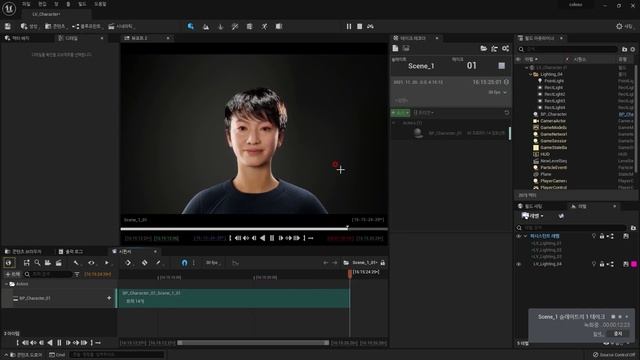
Task: Add folder icon in World Outliner header
Action: coord(624,49)
